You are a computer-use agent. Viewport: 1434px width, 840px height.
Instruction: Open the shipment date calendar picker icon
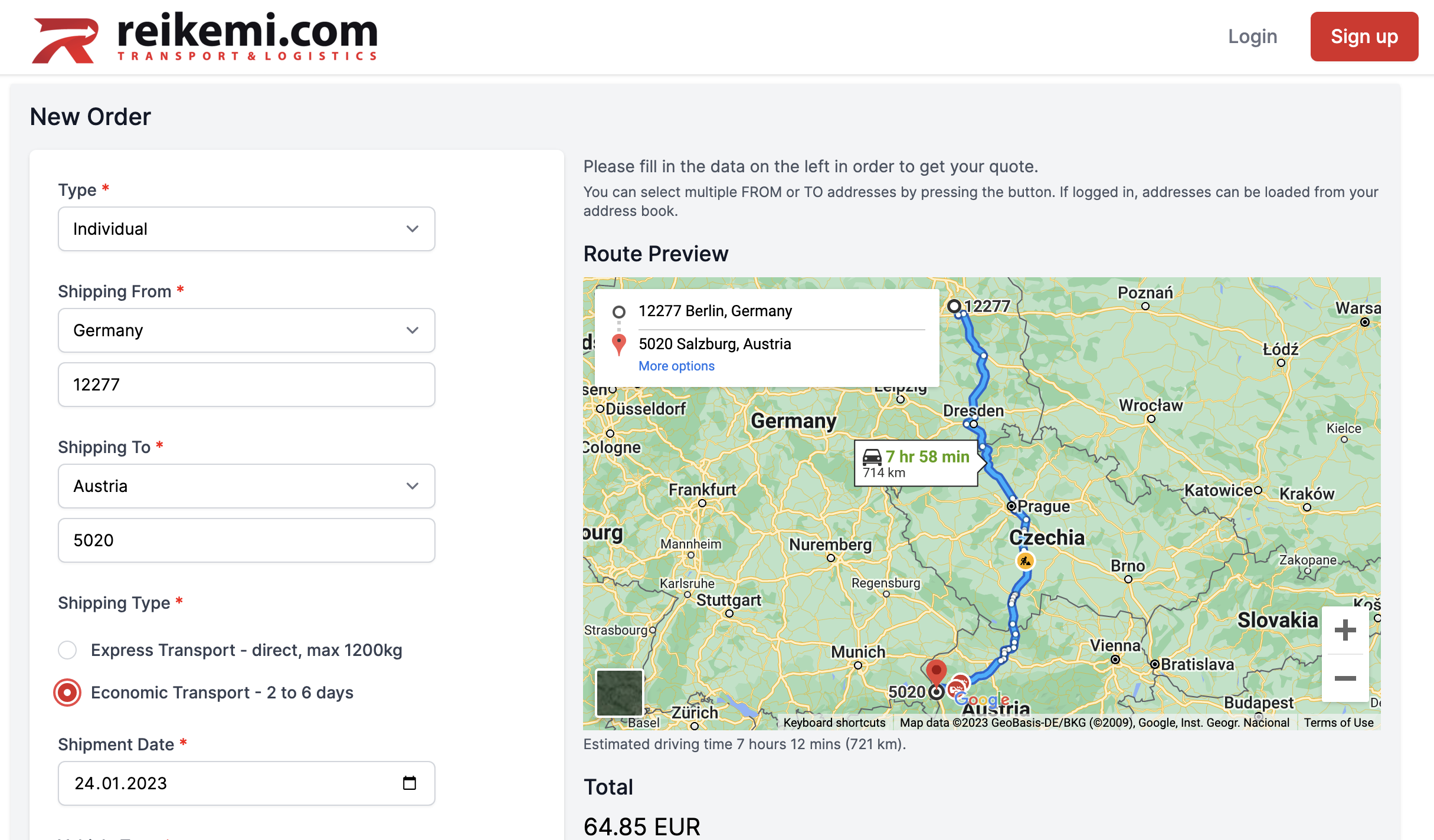(409, 783)
